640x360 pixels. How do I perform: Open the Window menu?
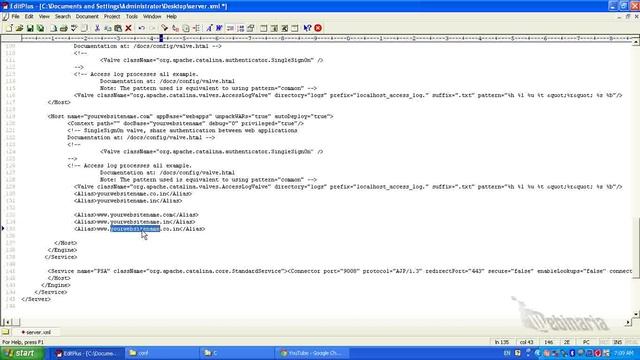click(x=152, y=16)
